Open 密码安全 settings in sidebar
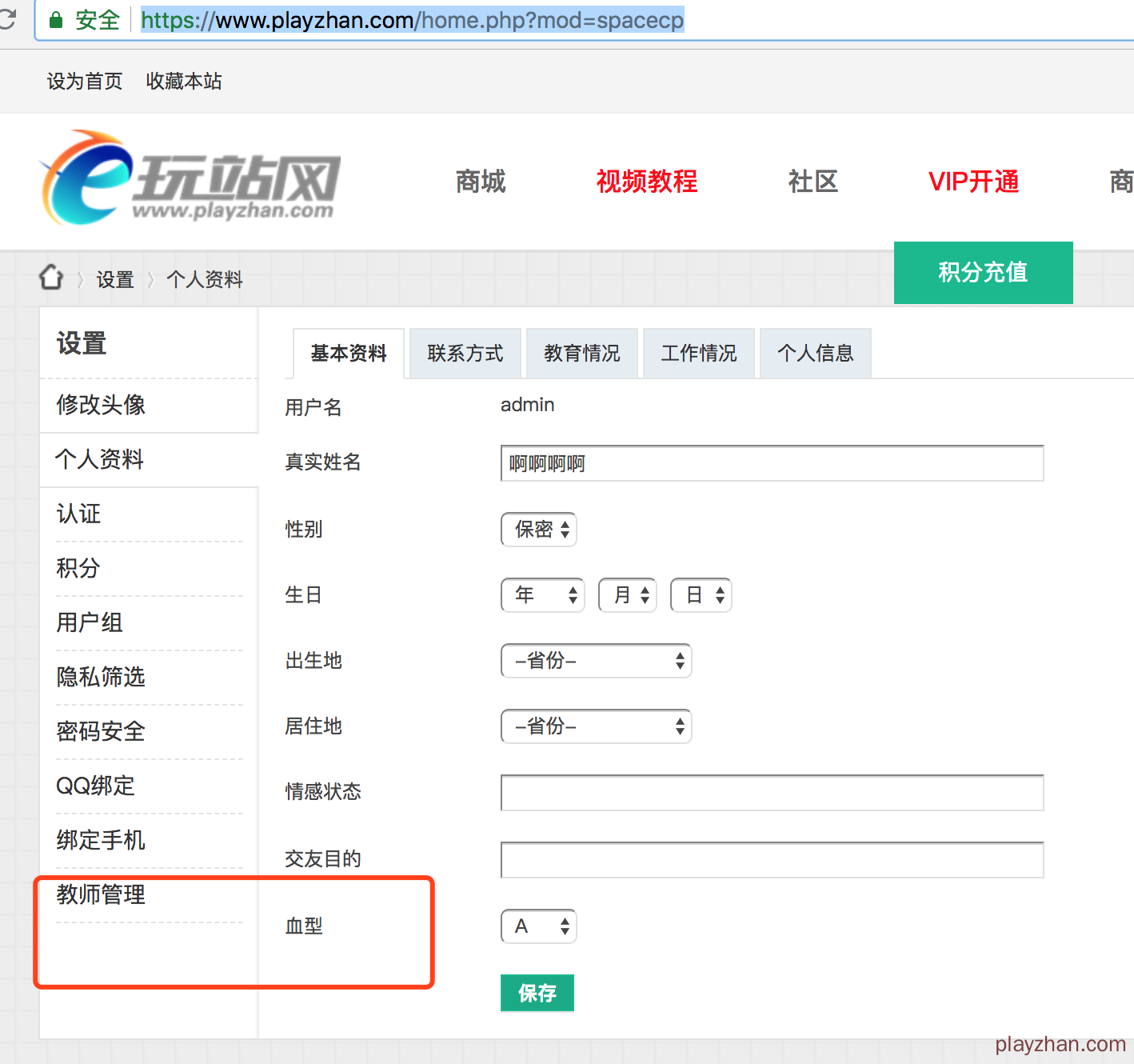Viewport: 1134px width, 1064px height. click(101, 731)
